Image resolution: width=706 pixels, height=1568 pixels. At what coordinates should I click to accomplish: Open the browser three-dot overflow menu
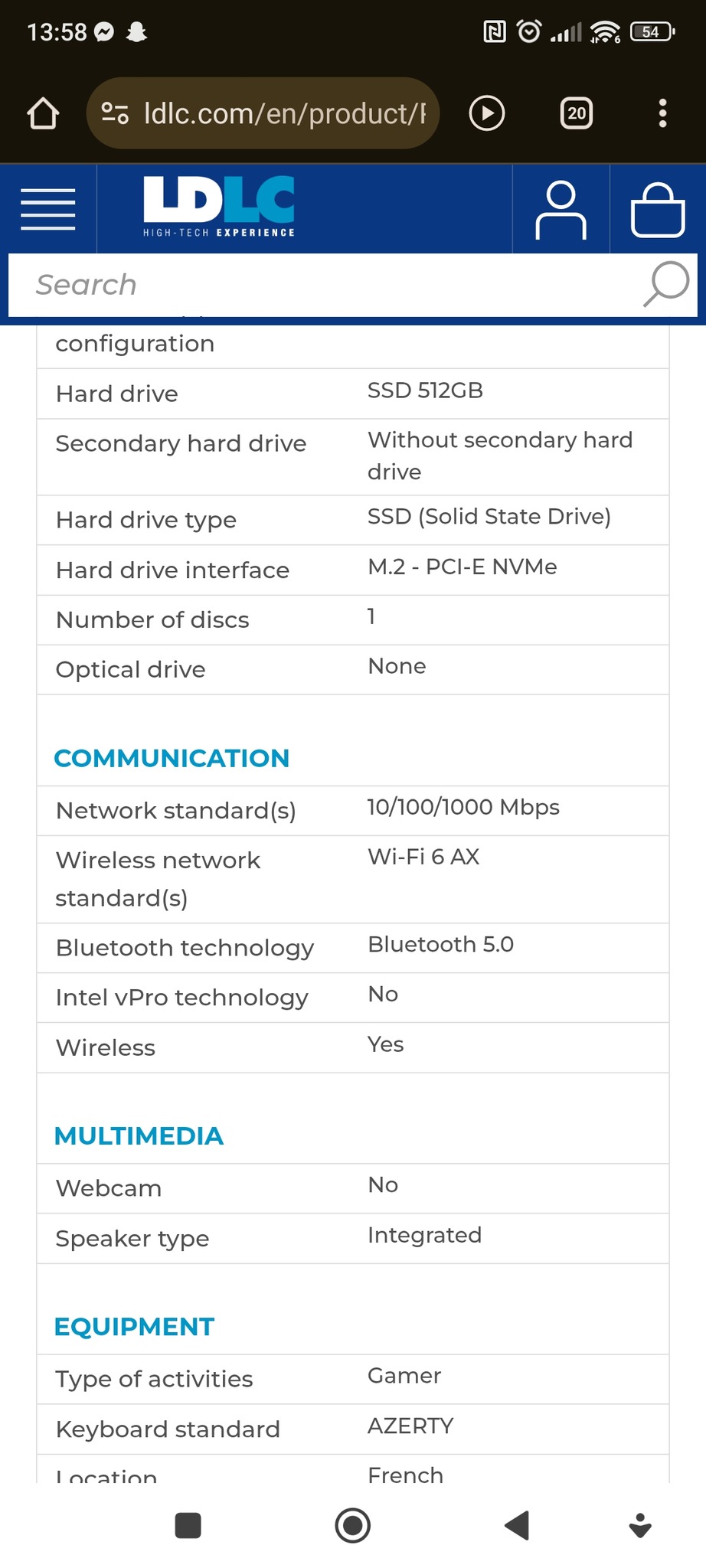tap(662, 113)
